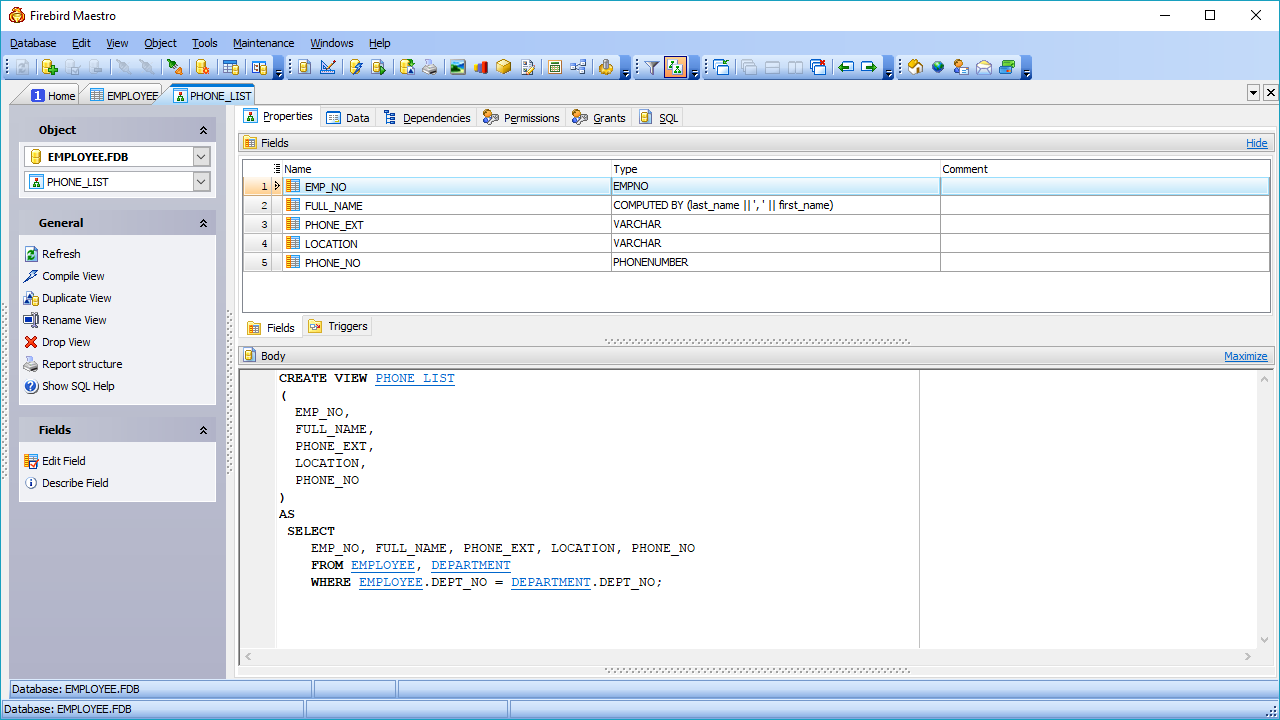This screenshot has height=720, width=1280.
Task: Open the EMPLOYEE.FDB database dropdown
Action: coord(201,157)
